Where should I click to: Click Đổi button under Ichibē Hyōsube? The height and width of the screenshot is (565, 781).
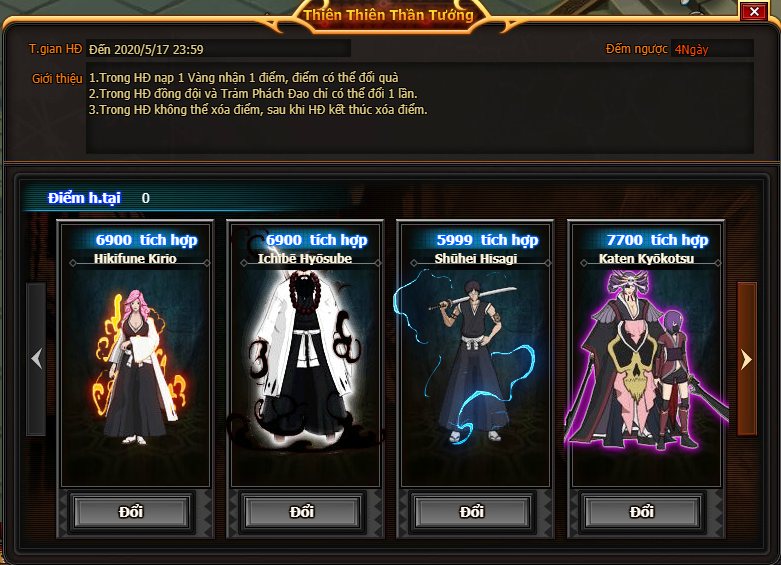[x=301, y=512]
